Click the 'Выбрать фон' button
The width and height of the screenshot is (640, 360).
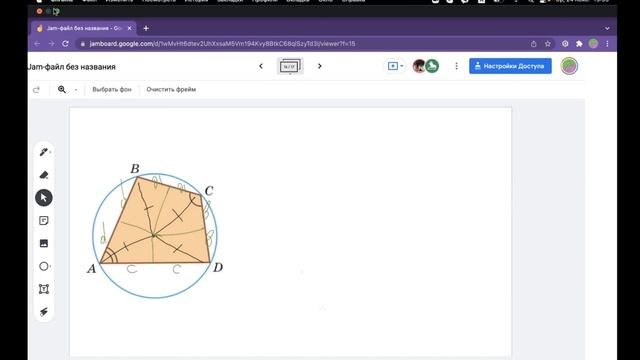pos(112,89)
